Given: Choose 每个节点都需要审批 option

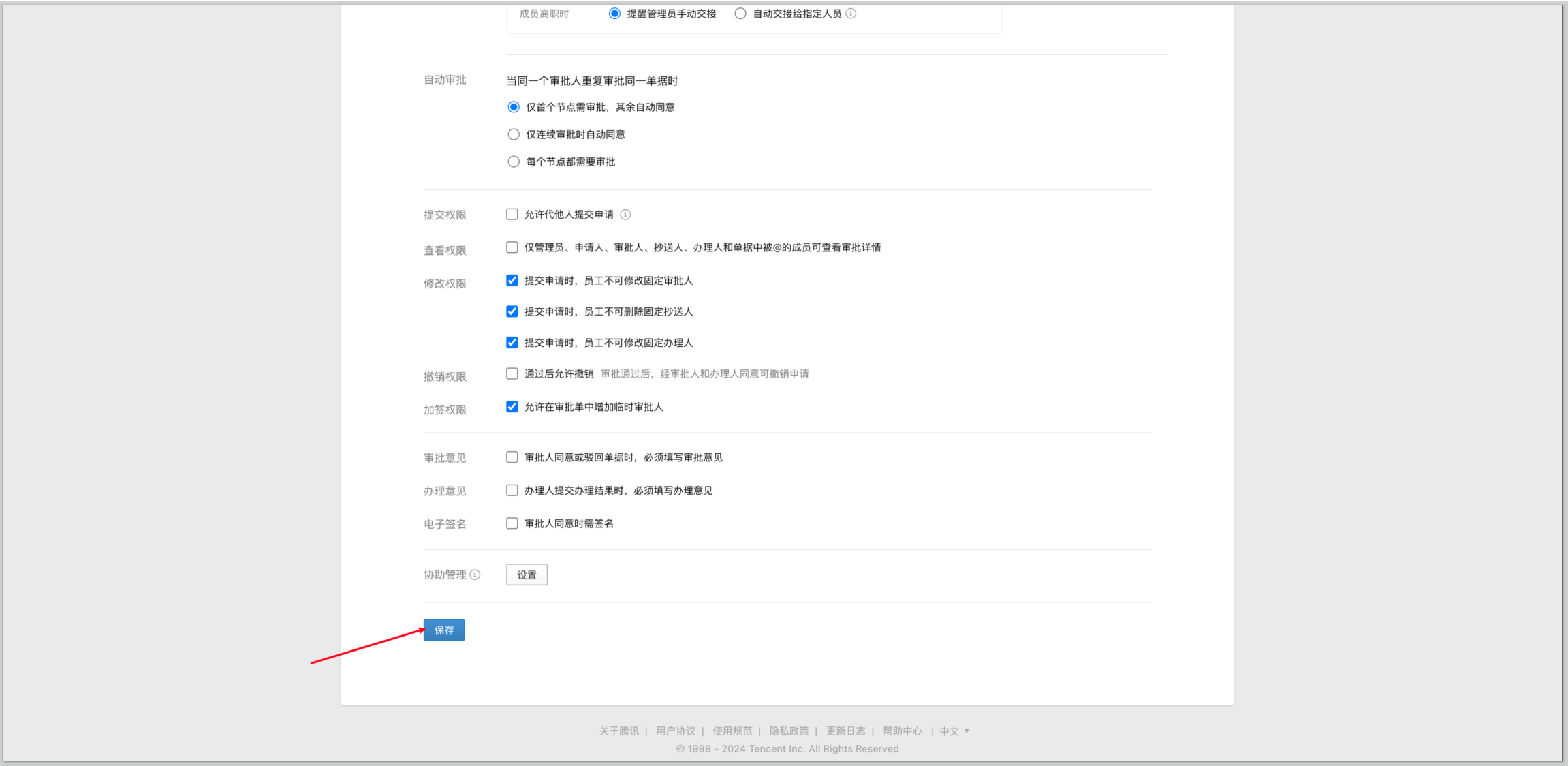Looking at the screenshot, I should [514, 162].
